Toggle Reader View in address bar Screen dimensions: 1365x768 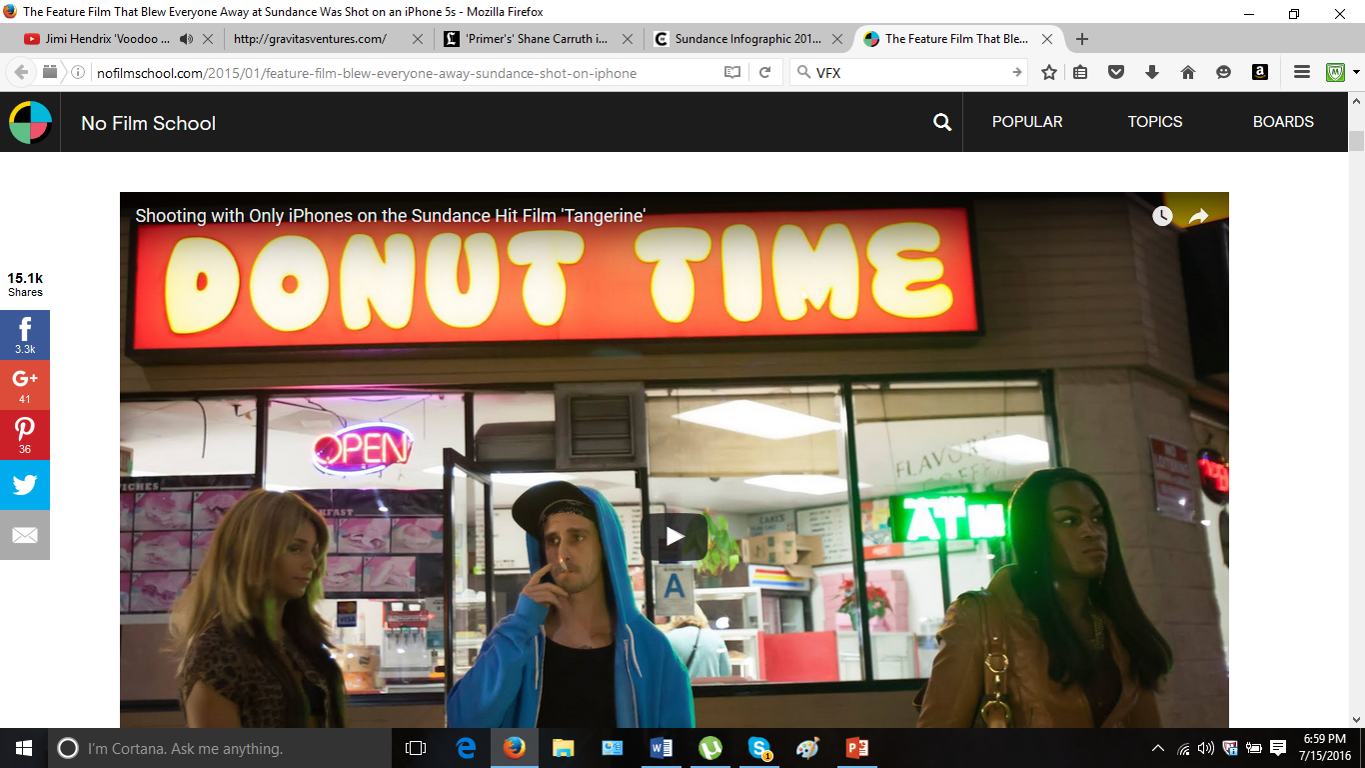pyautogui.click(x=733, y=72)
